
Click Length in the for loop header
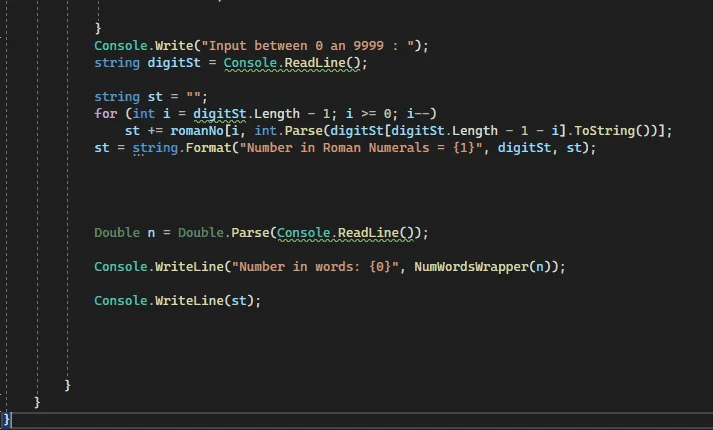coord(277,114)
